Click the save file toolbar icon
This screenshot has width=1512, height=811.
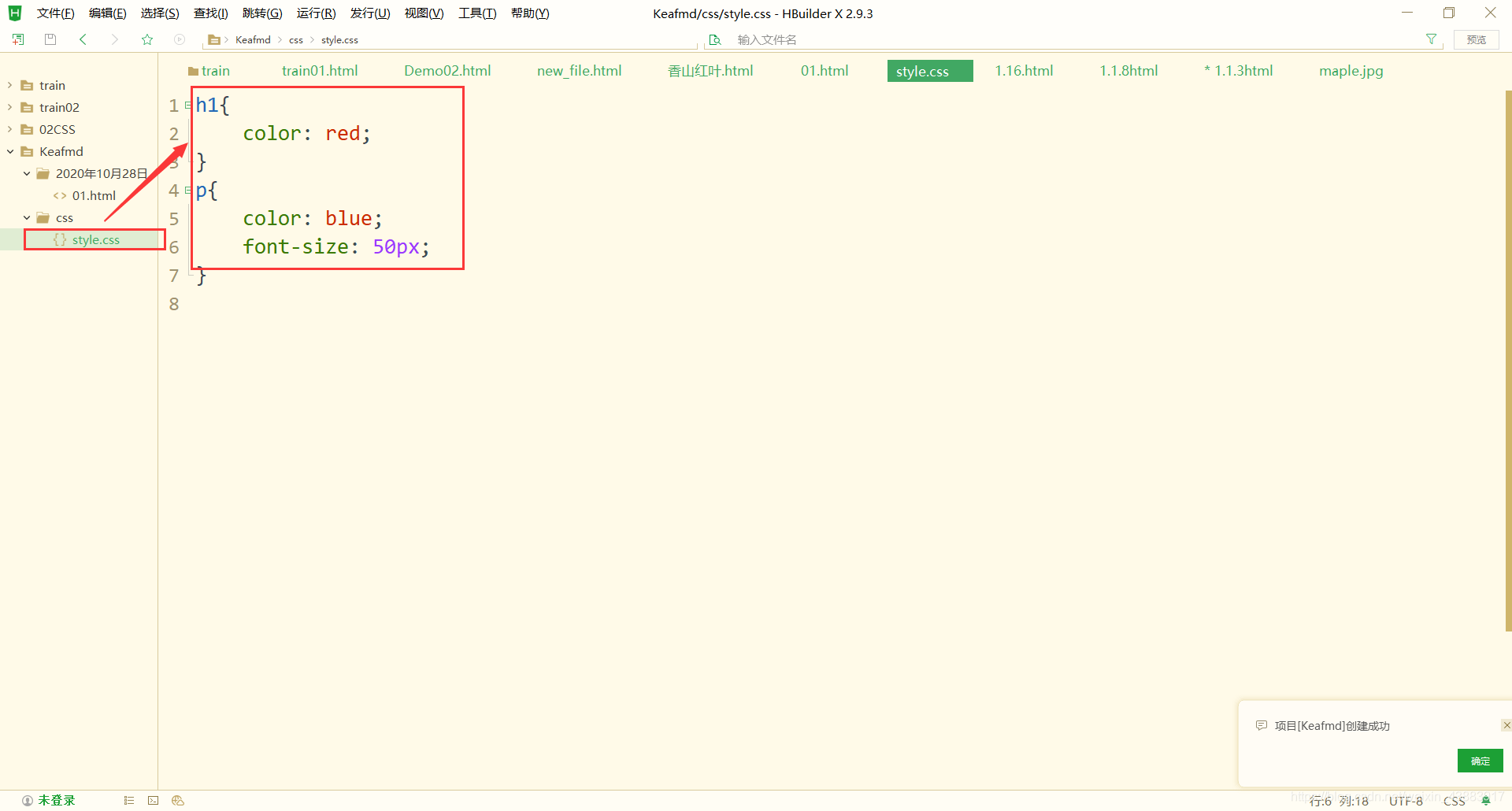50,39
